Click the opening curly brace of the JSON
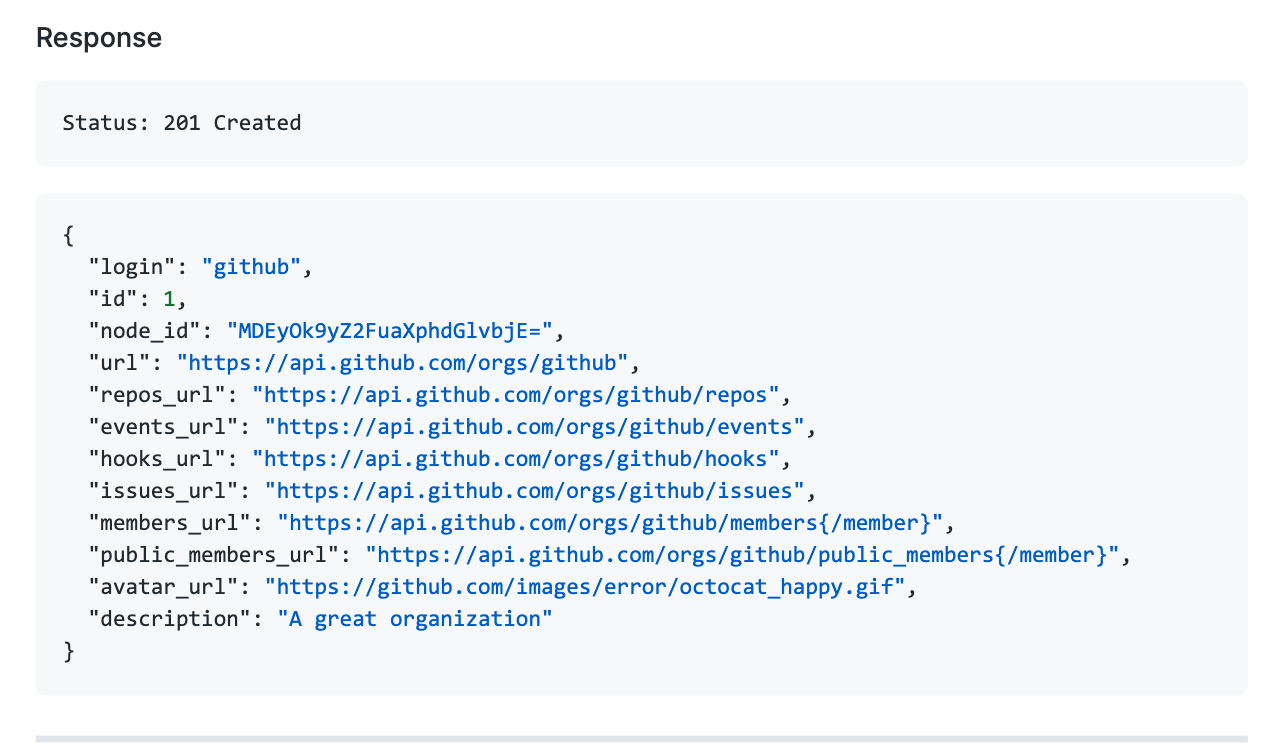This screenshot has height=754, width=1280. pos(68,235)
